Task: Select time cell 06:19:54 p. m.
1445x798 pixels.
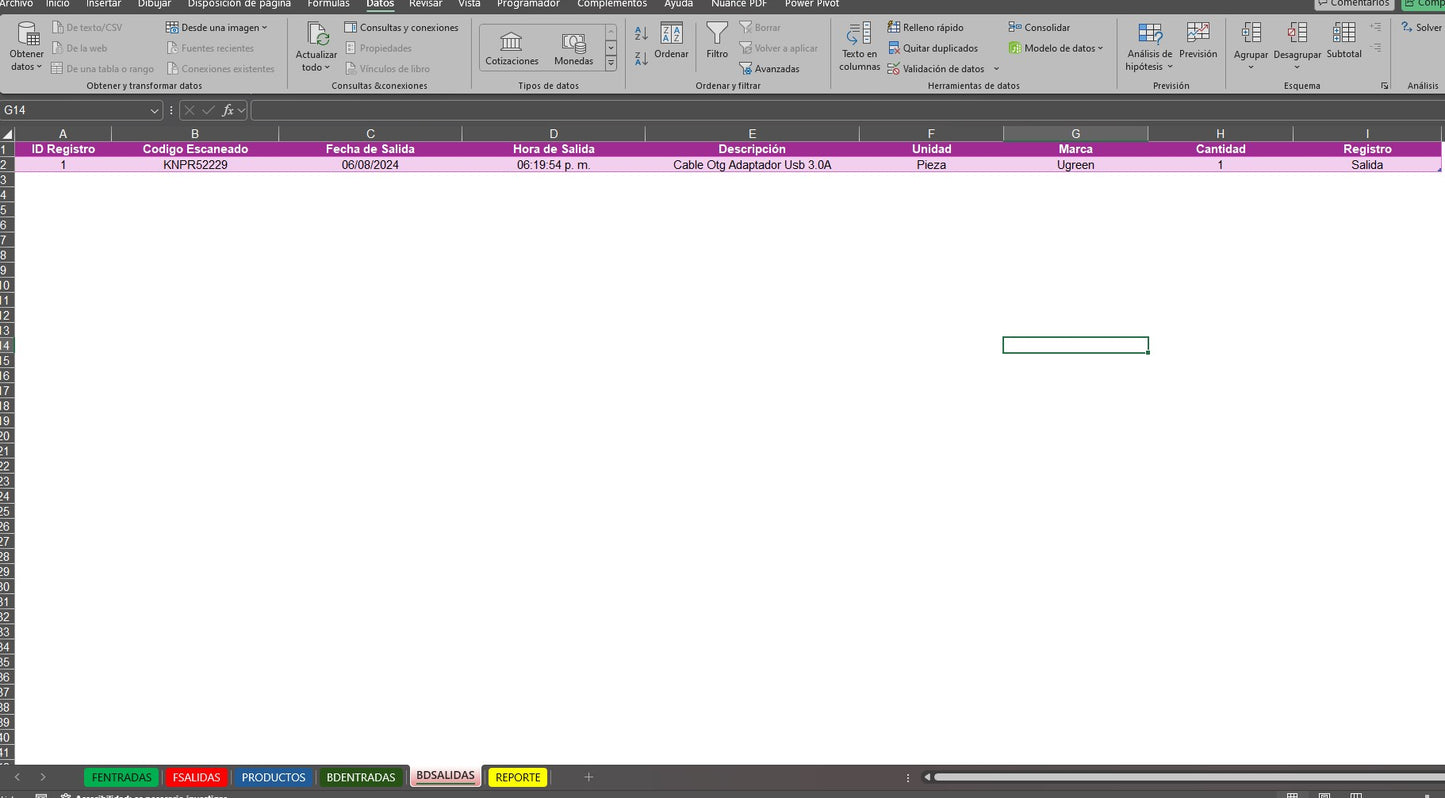Action: [x=553, y=165]
